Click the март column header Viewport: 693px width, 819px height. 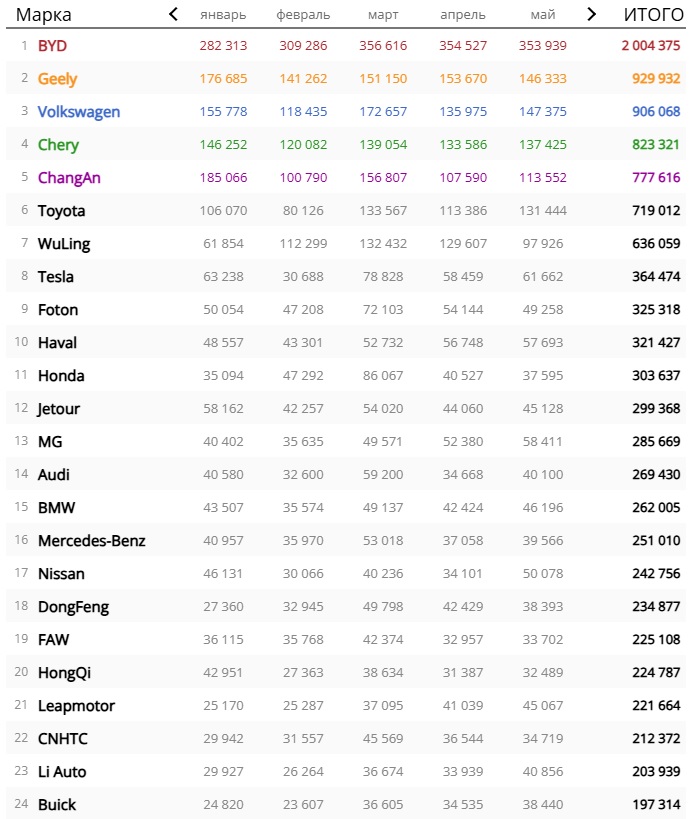coord(383,15)
